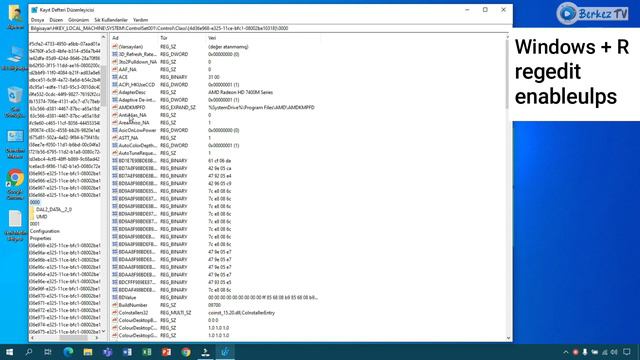Open the notification center icon
This screenshot has width=640, height=360.
click(627, 352)
